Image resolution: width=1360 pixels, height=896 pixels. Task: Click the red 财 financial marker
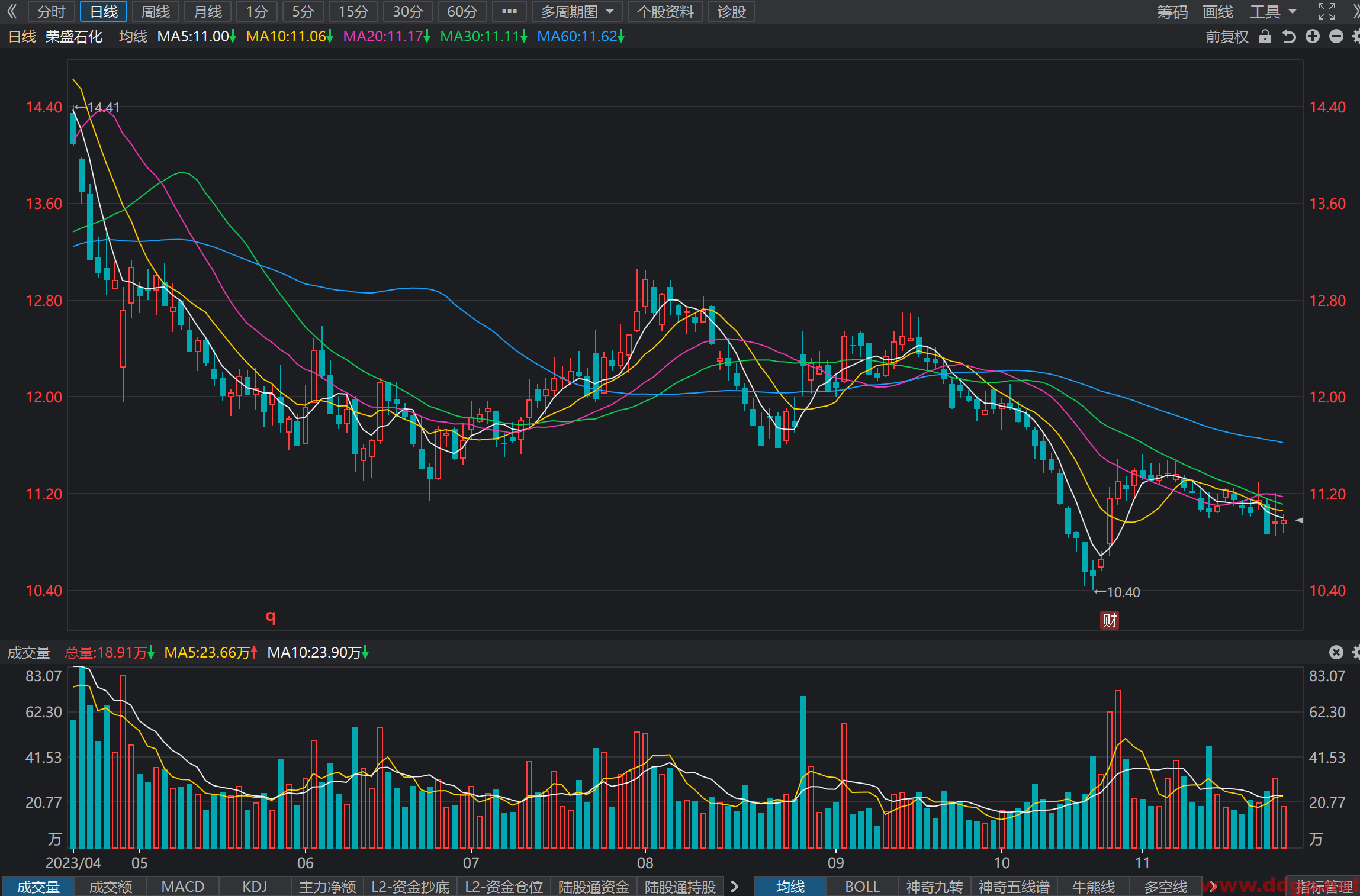coord(1110,620)
